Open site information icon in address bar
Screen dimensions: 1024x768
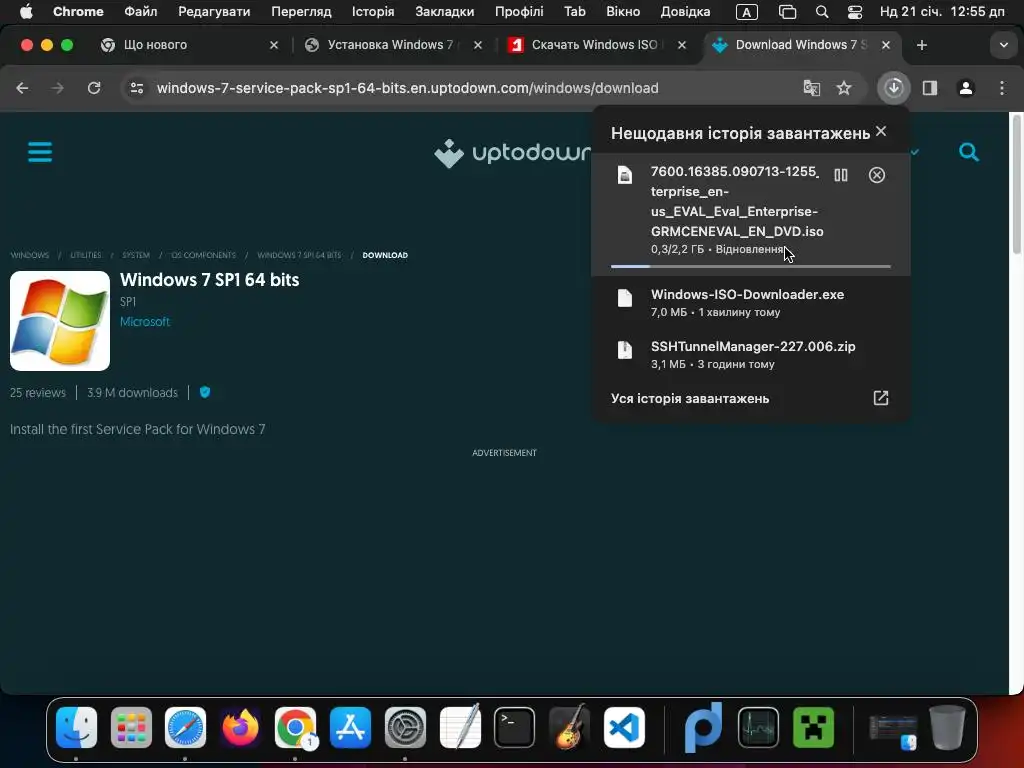136,88
